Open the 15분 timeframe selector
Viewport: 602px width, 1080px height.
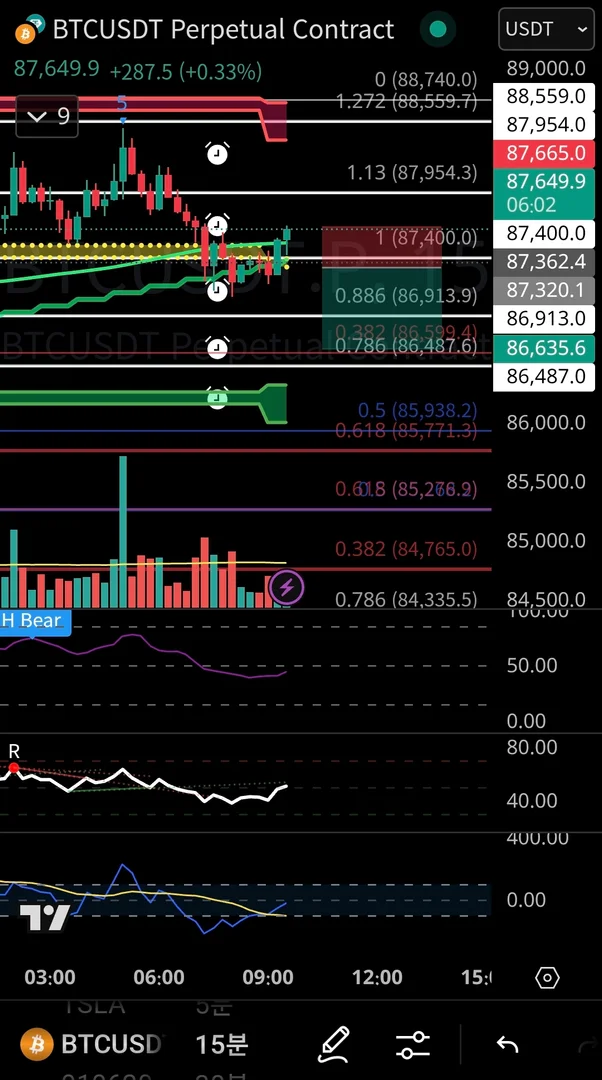tap(222, 1044)
